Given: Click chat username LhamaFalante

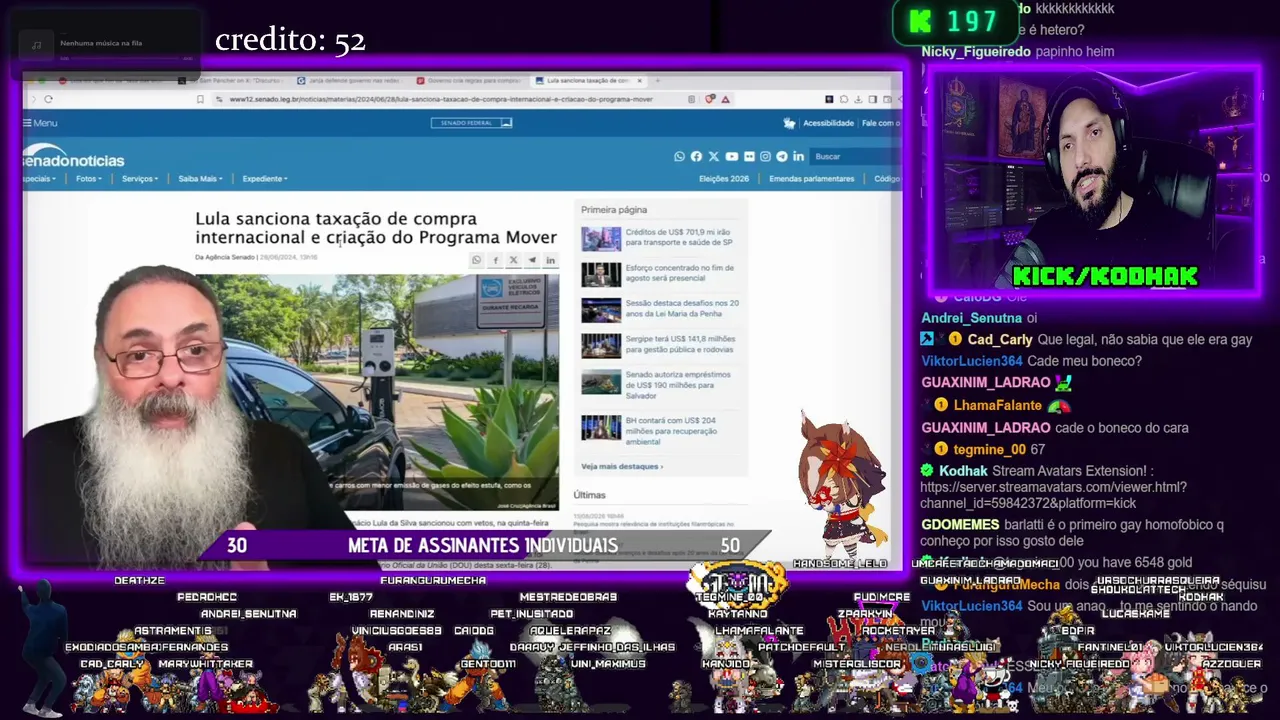Looking at the screenshot, I should [997, 405].
